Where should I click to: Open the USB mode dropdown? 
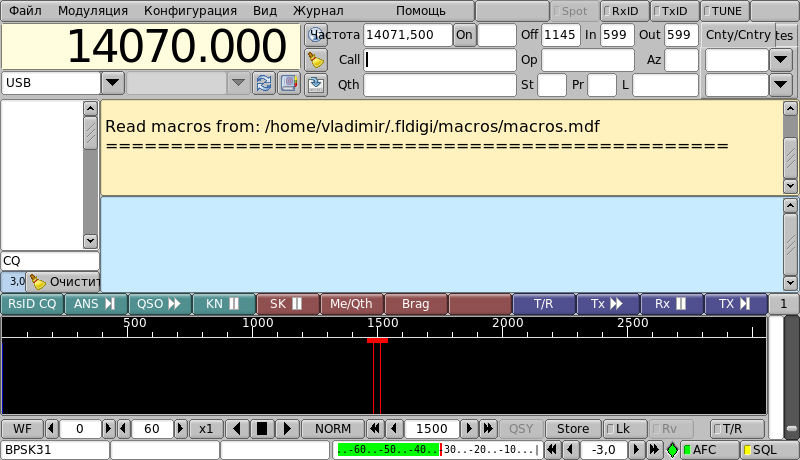click(113, 83)
